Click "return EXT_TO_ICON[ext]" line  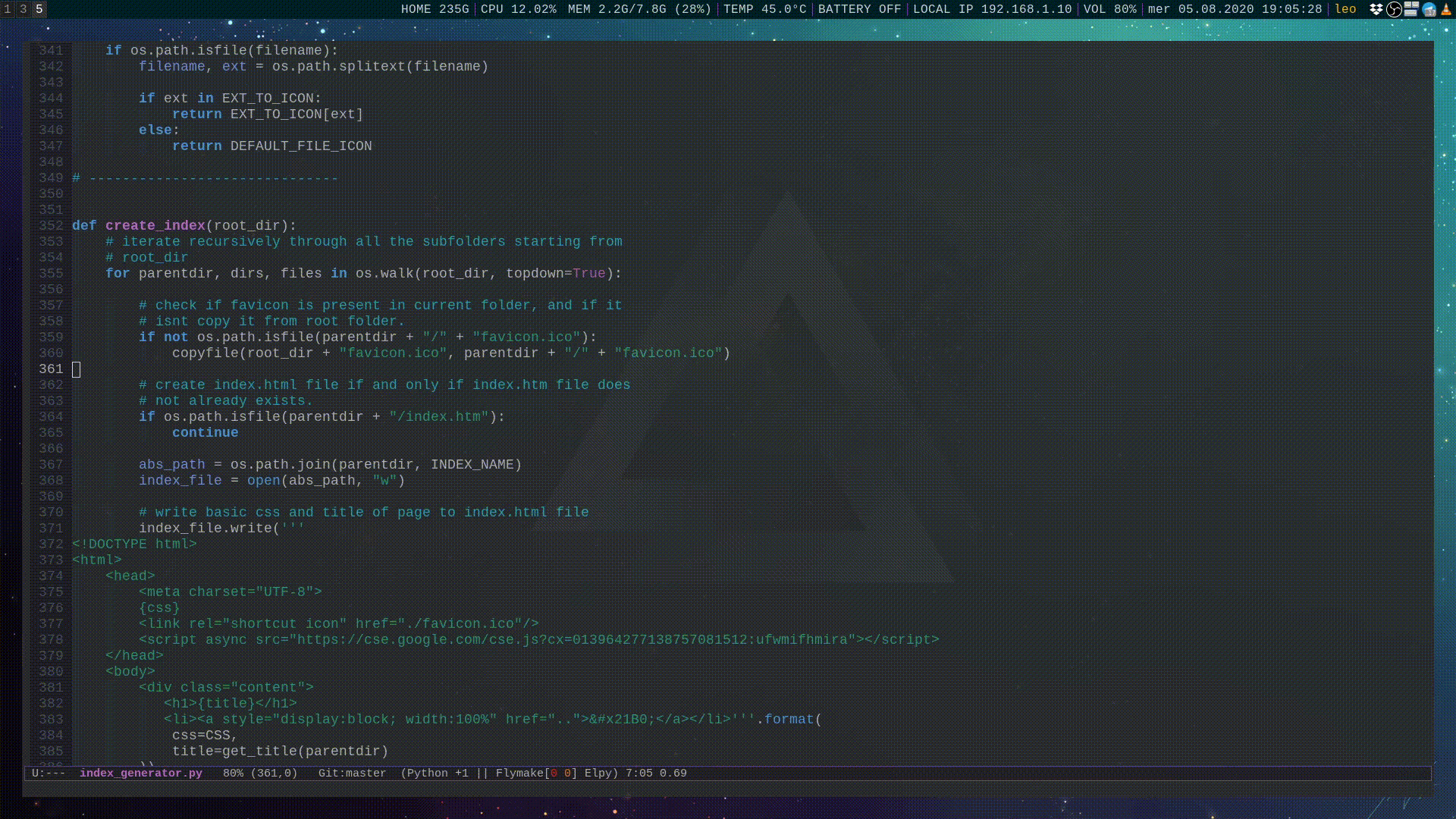tap(268, 115)
